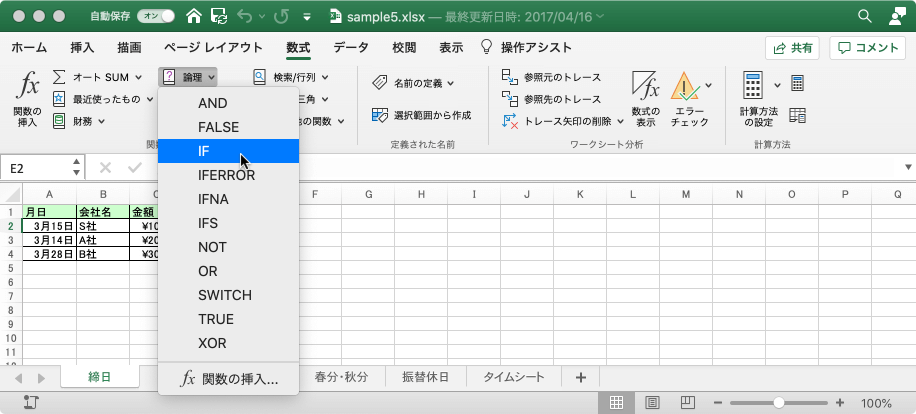Screen dimensions: 916x414
Task: Click the 計算方法の設定 calculator icon
Action: coord(754,86)
